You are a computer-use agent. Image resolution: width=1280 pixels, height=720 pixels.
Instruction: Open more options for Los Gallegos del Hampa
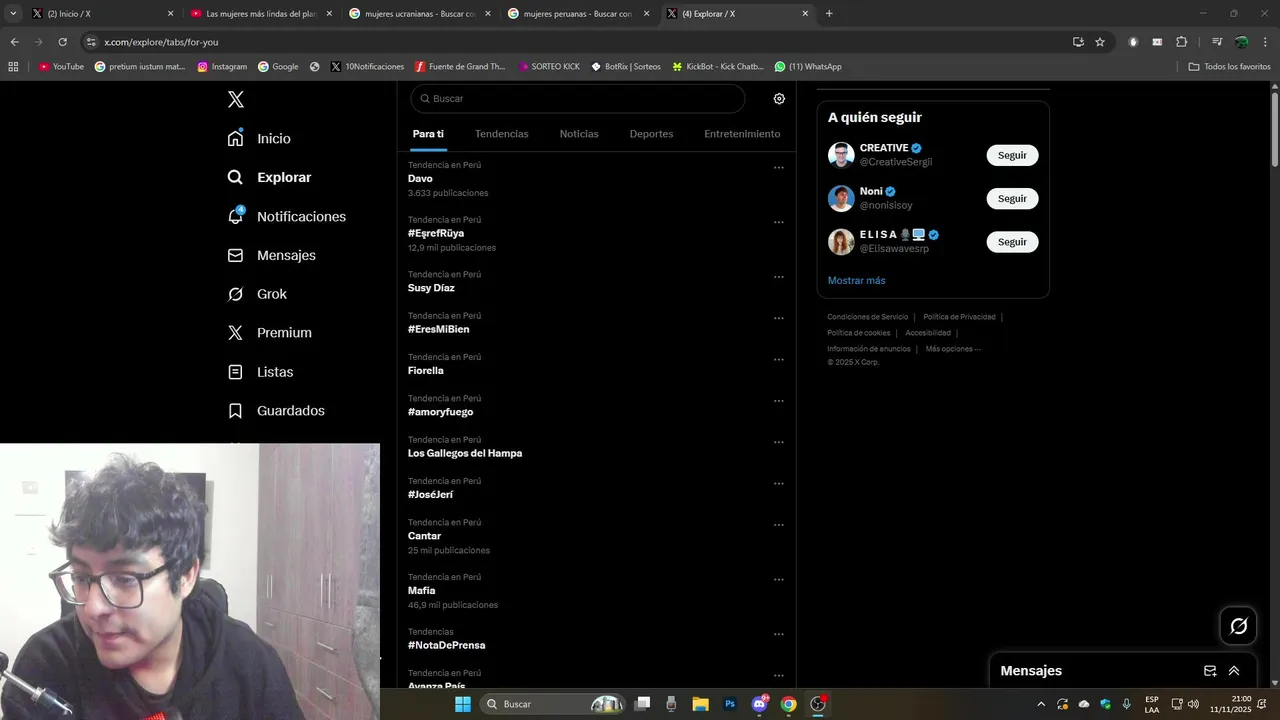tap(779, 442)
